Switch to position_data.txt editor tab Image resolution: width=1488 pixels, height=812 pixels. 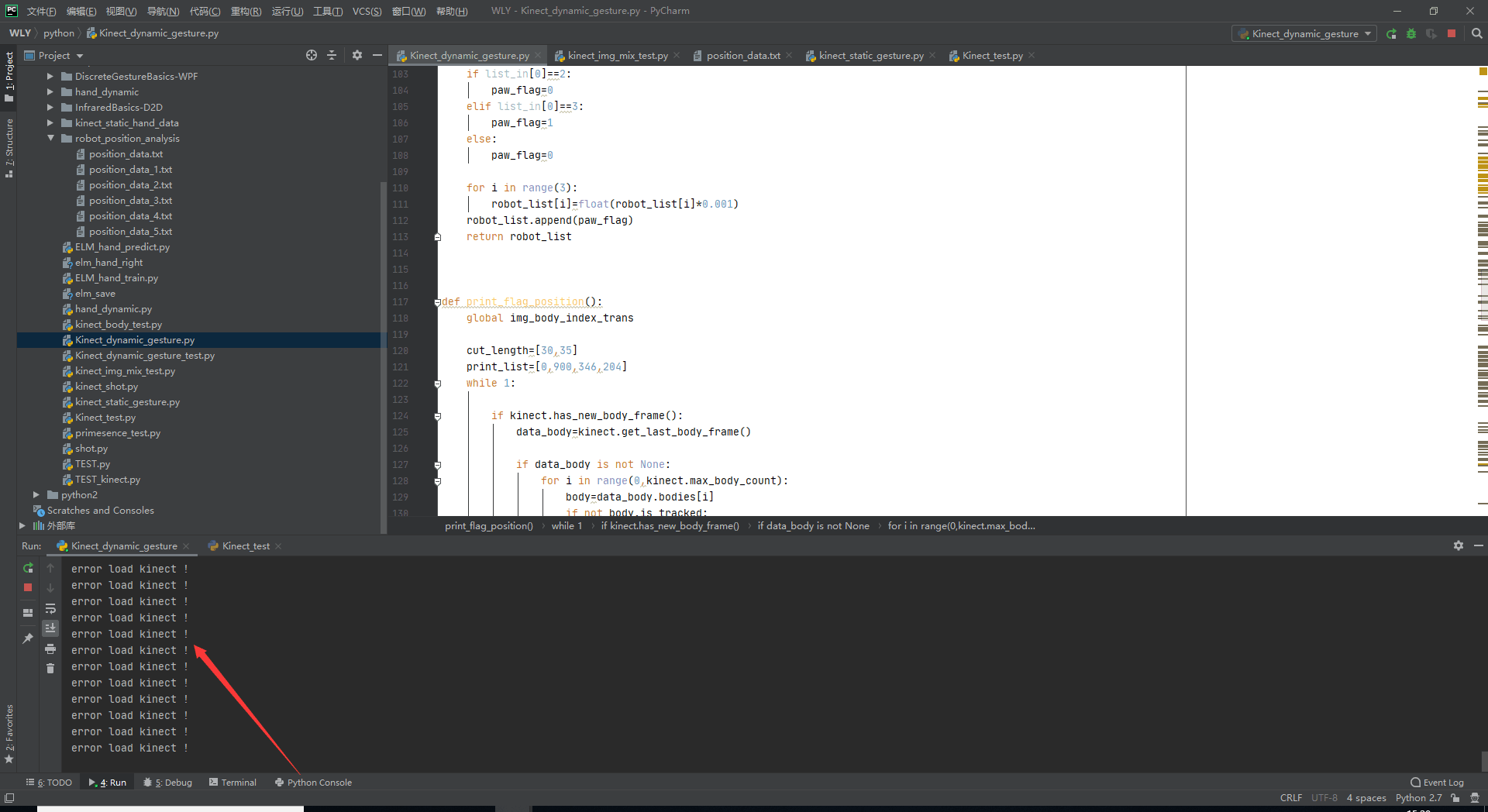pos(742,55)
